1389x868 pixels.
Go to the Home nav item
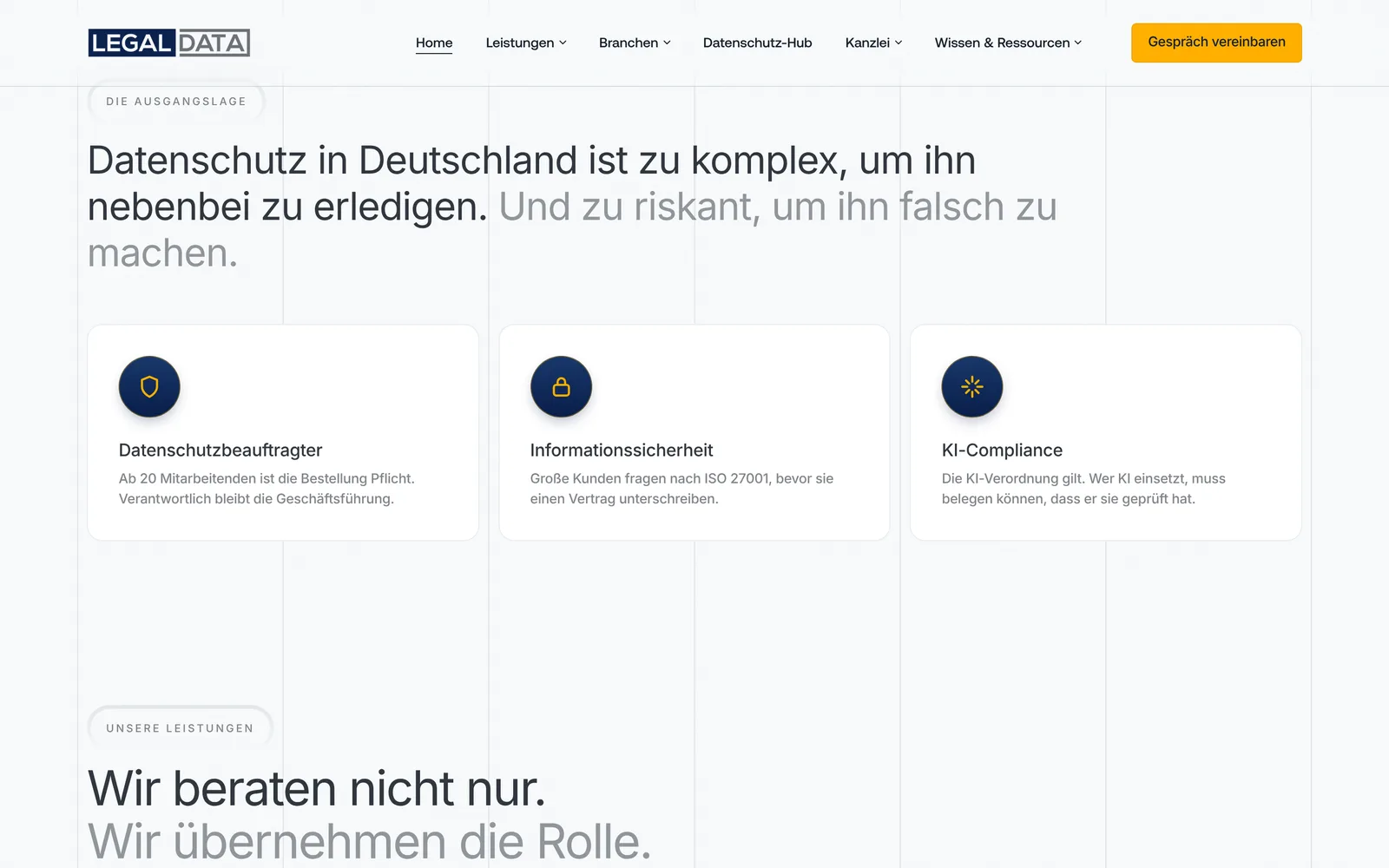434,43
